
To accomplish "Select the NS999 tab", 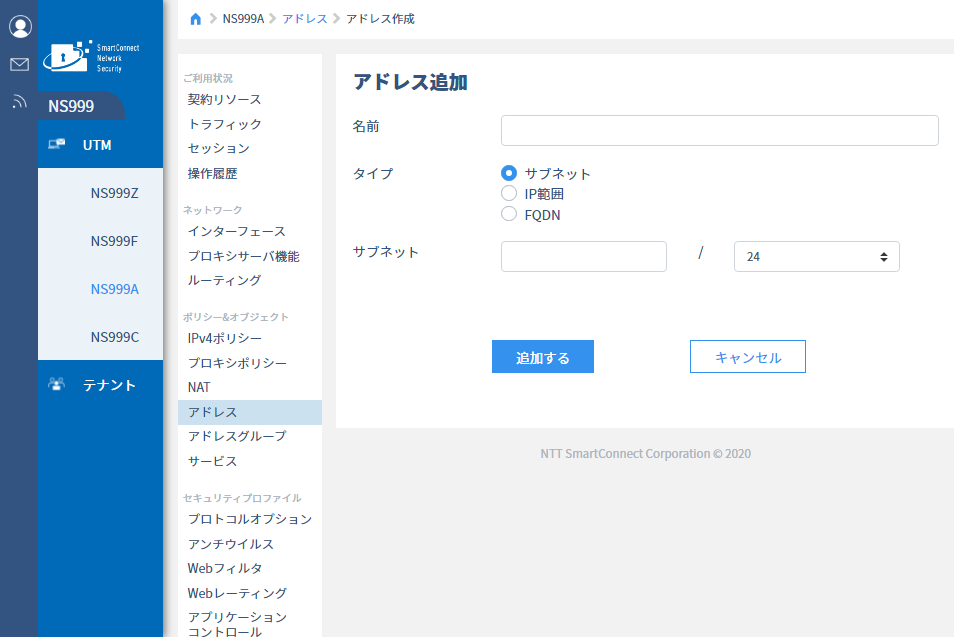I will point(81,106).
